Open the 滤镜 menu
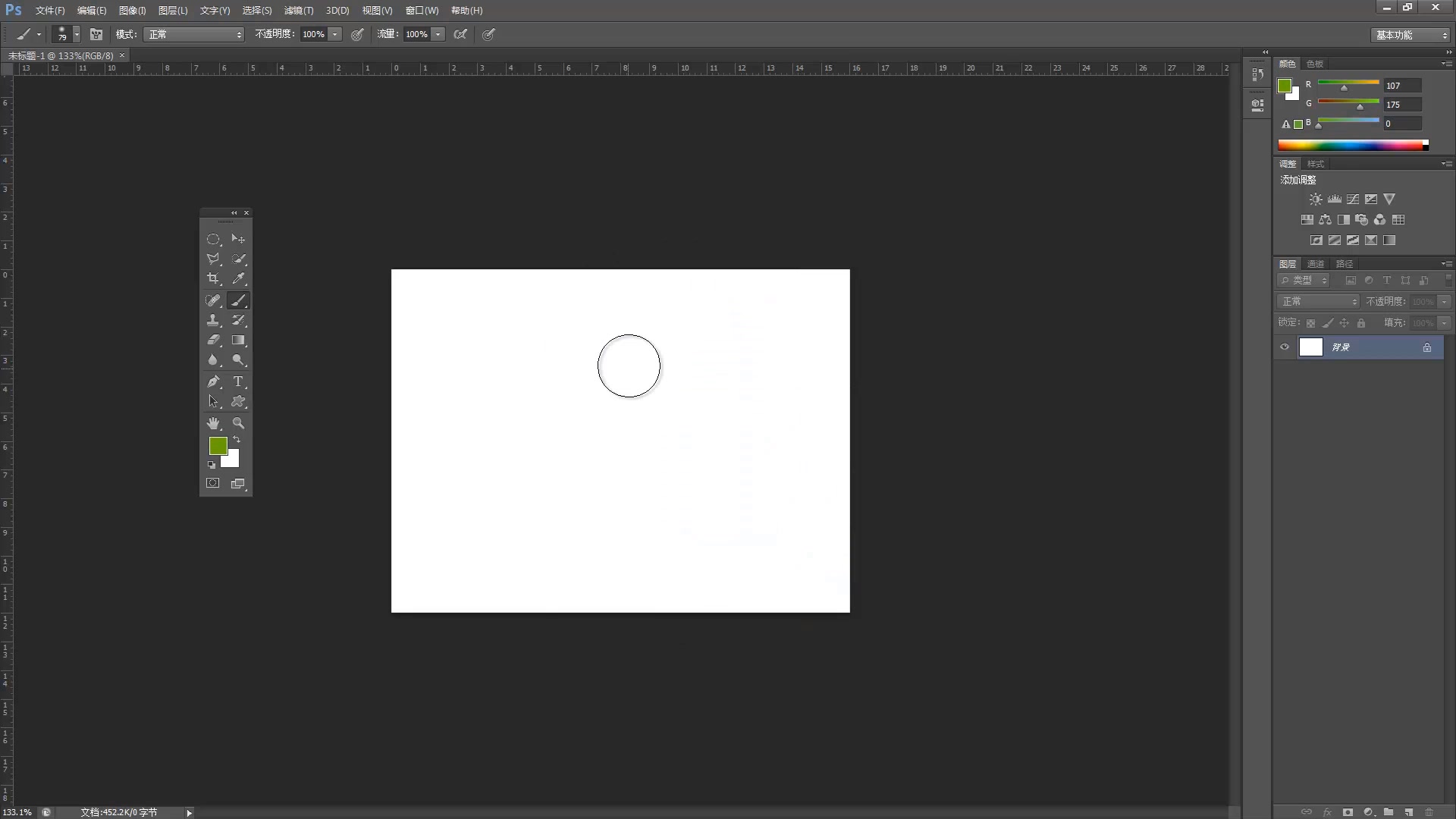The image size is (1456, 819). [x=298, y=11]
